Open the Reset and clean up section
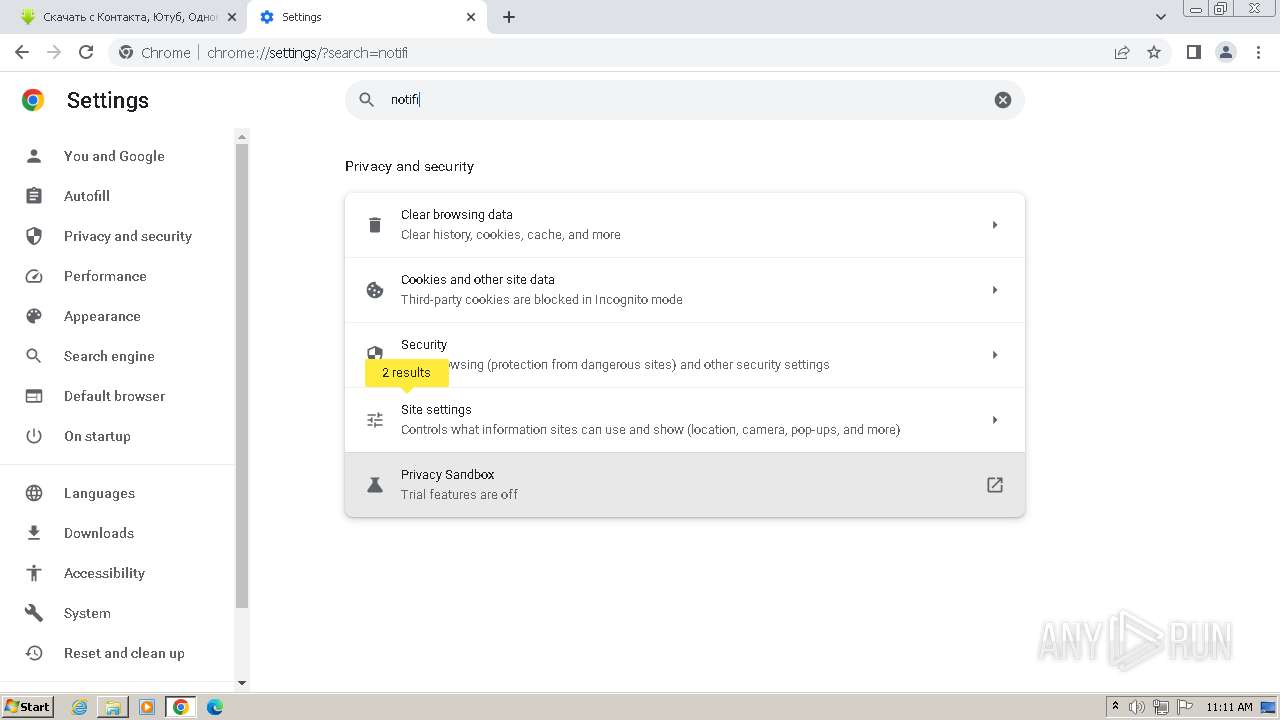 pyautogui.click(x=124, y=653)
